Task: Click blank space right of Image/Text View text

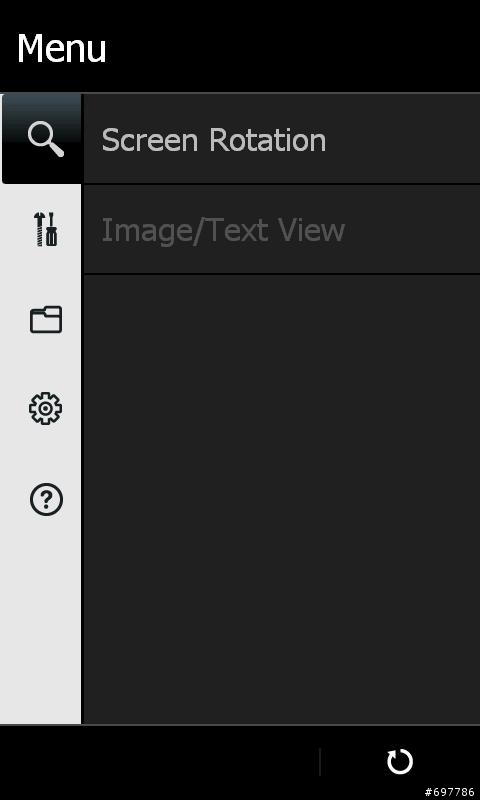Action: (x=413, y=230)
